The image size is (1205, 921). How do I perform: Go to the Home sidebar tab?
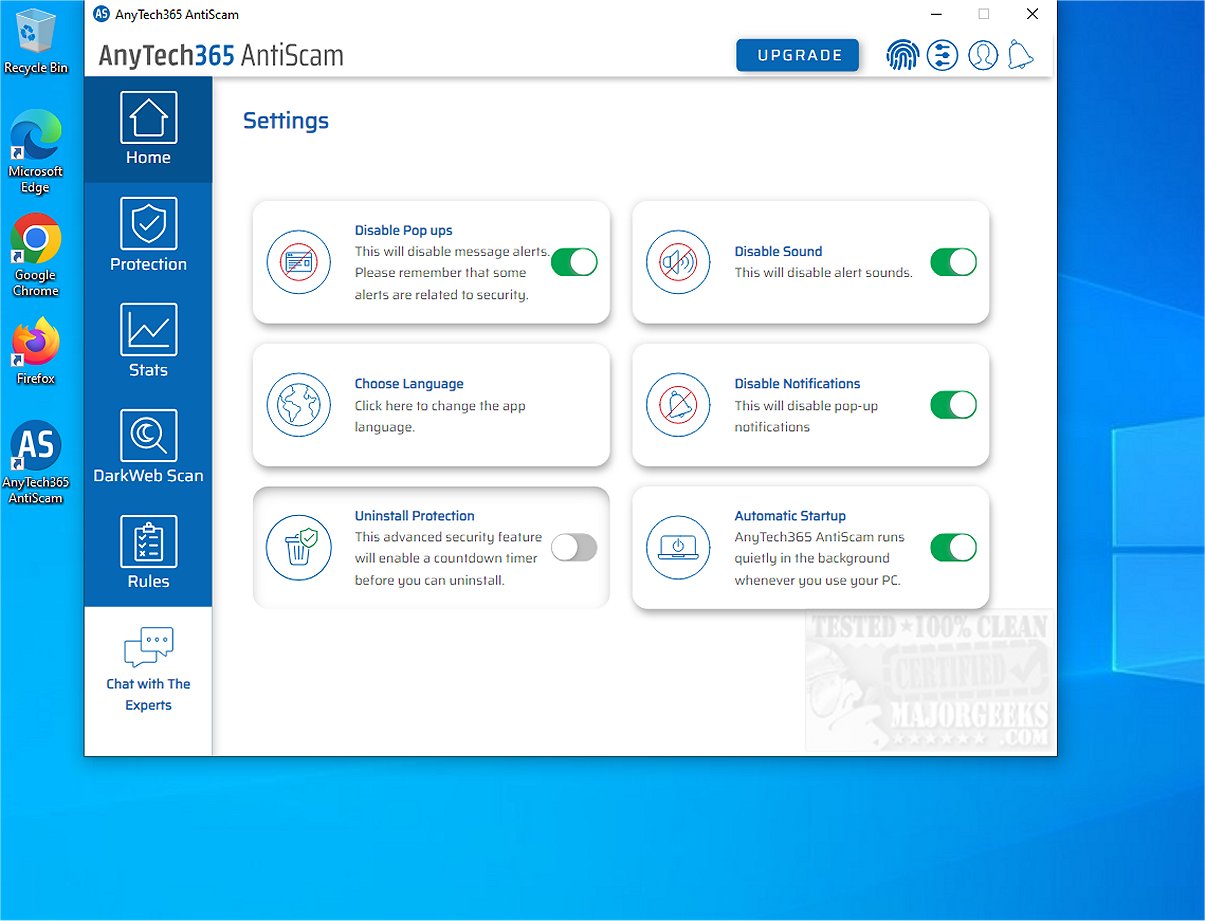click(148, 129)
